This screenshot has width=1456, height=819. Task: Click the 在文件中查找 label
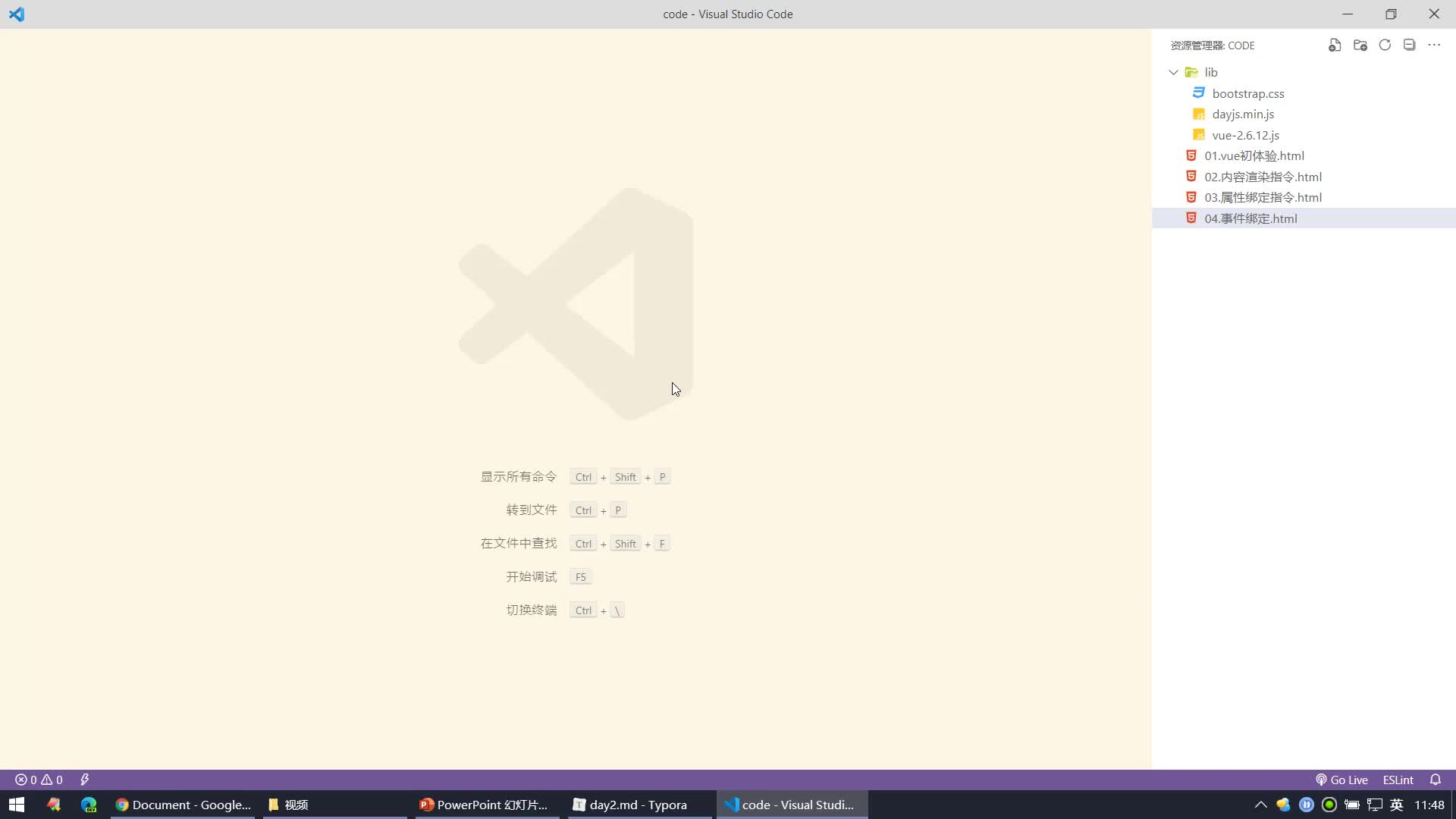519,544
